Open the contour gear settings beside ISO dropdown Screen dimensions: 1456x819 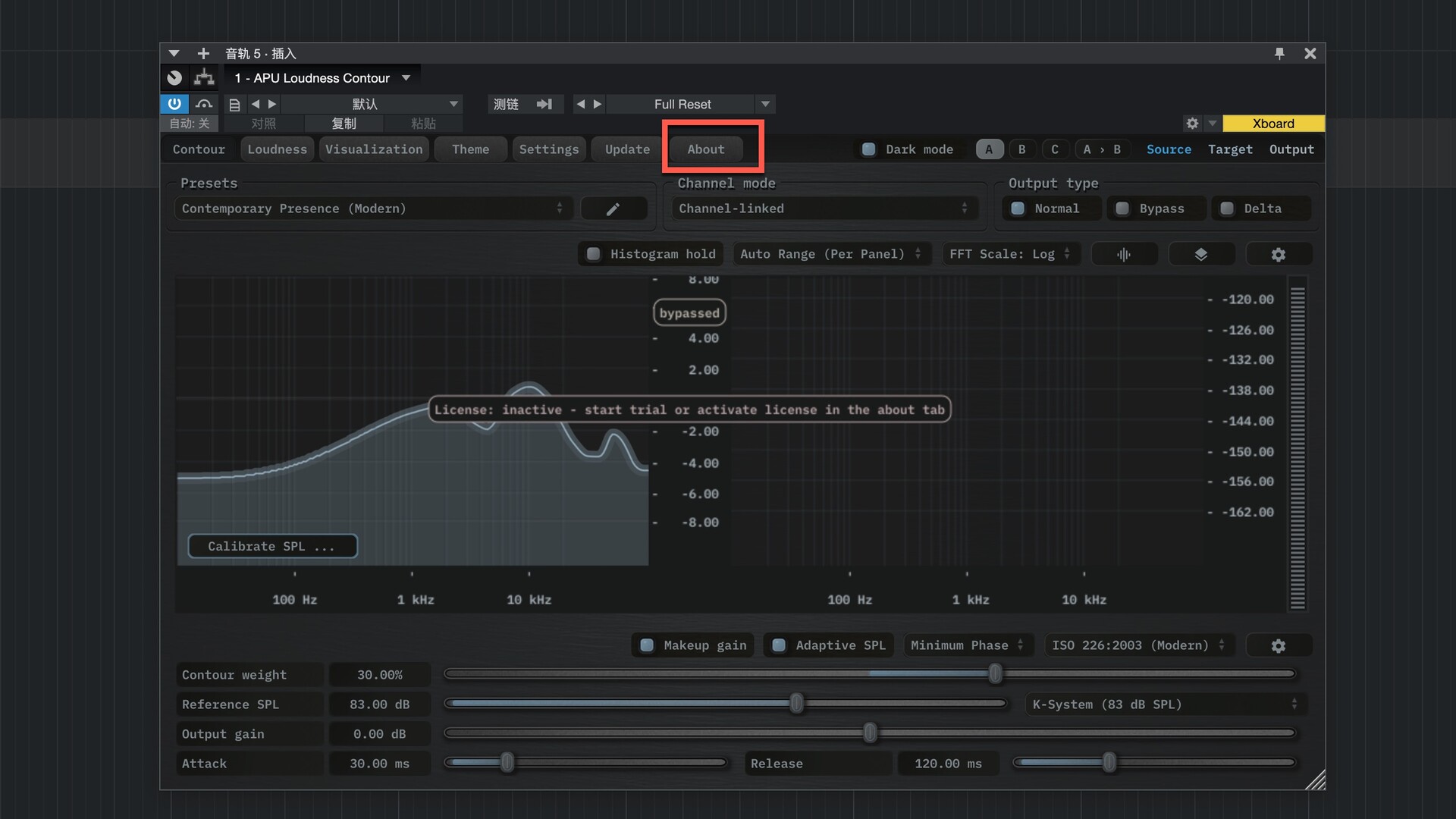coord(1279,646)
